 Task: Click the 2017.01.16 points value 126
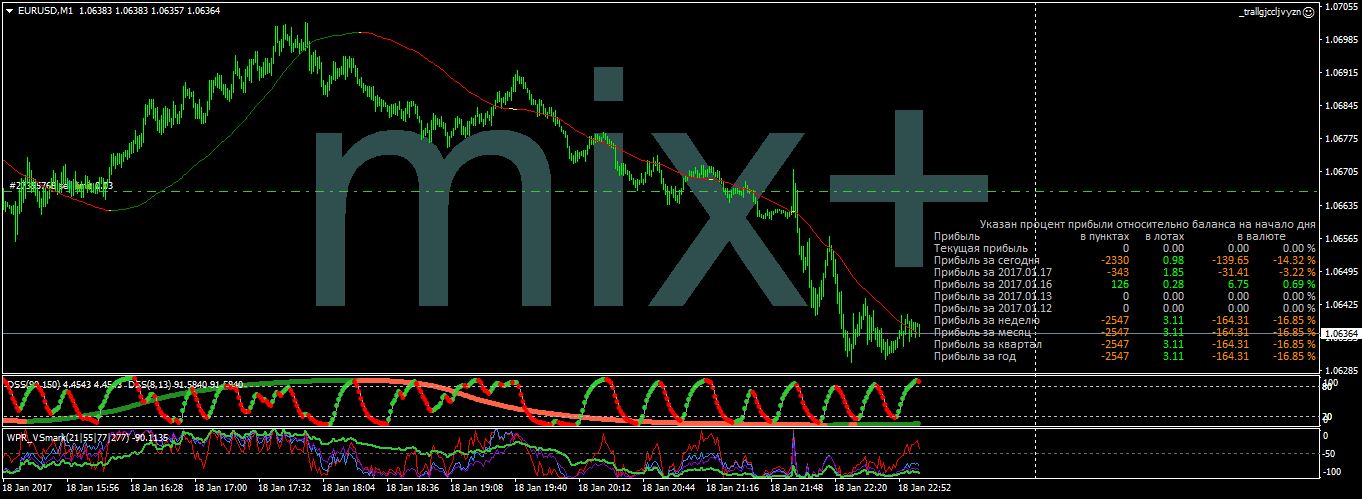[1120, 284]
